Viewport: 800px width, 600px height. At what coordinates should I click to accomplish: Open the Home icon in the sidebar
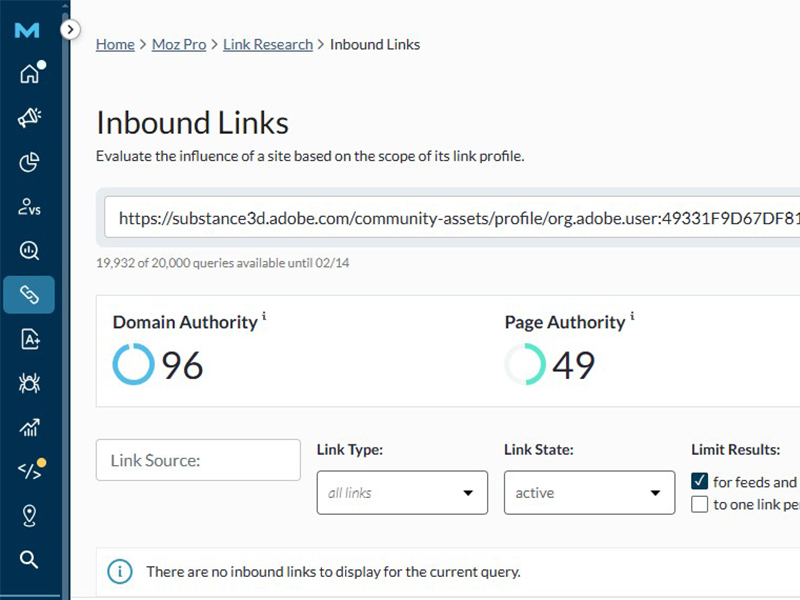pyautogui.click(x=31, y=72)
